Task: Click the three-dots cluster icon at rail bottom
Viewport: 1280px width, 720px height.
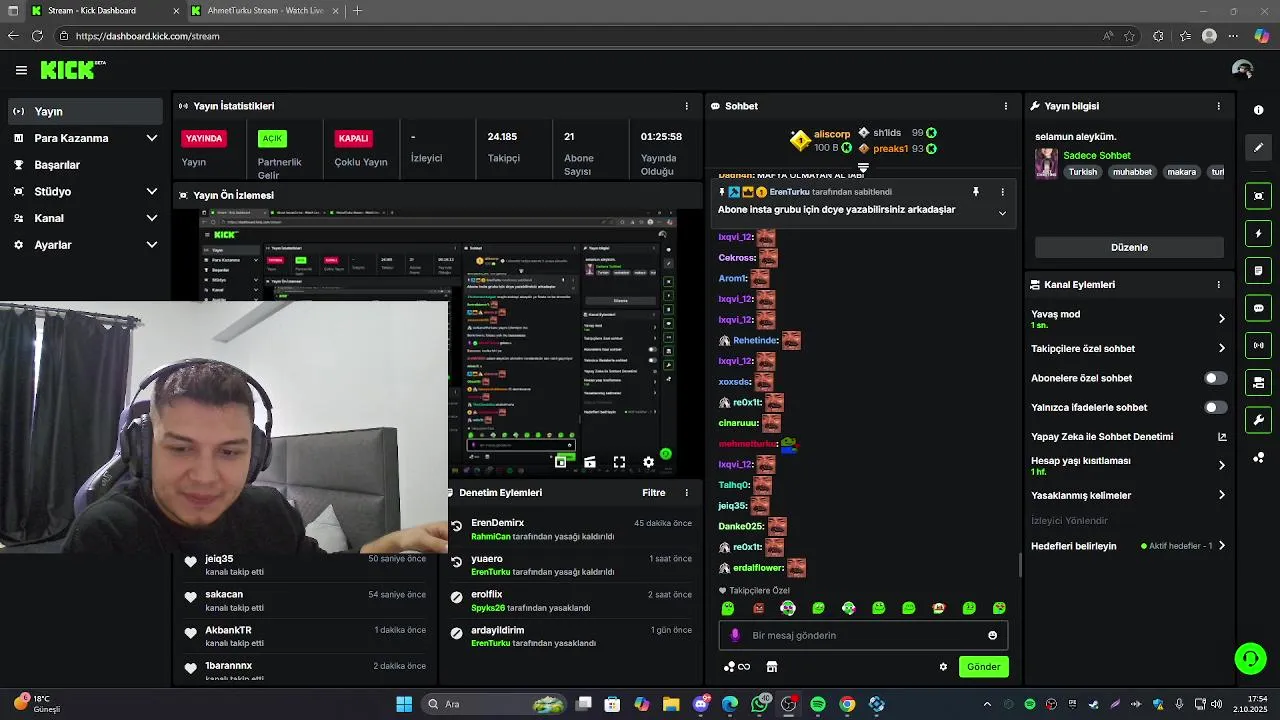Action: coord(1259,458)
